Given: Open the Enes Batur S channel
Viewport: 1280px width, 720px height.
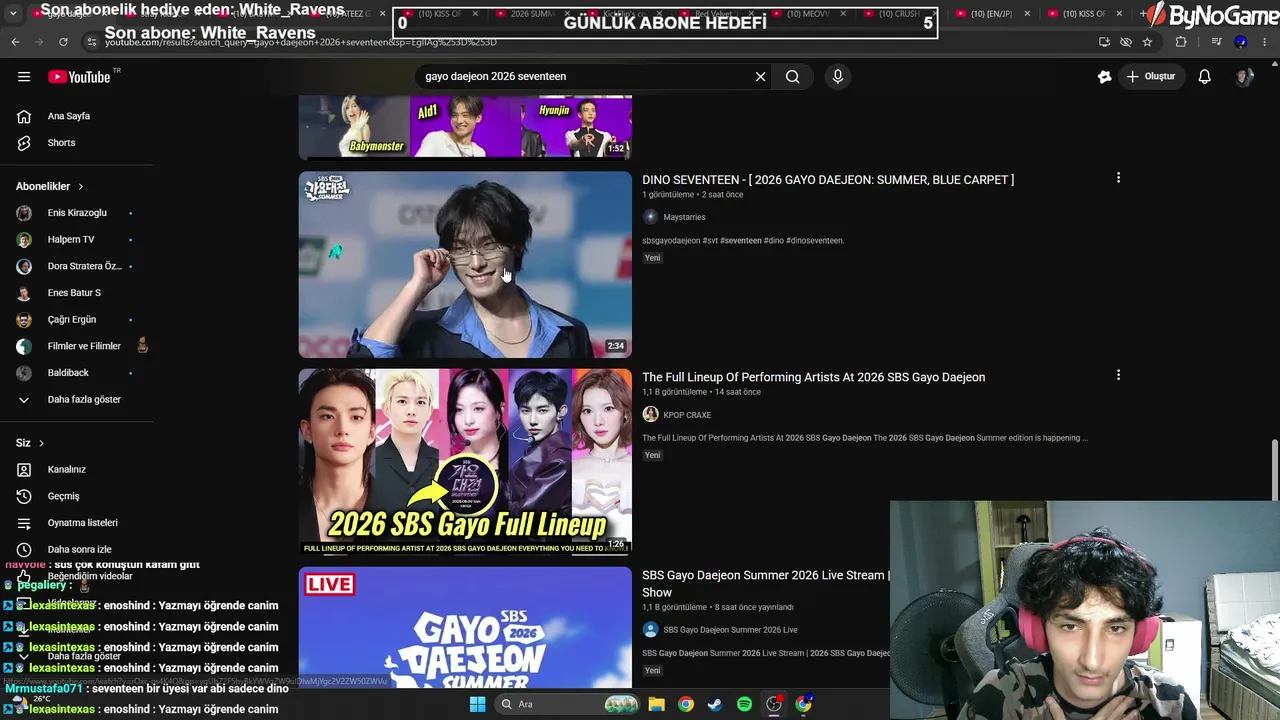Looking at the screenshot, I should pos(76,293).
